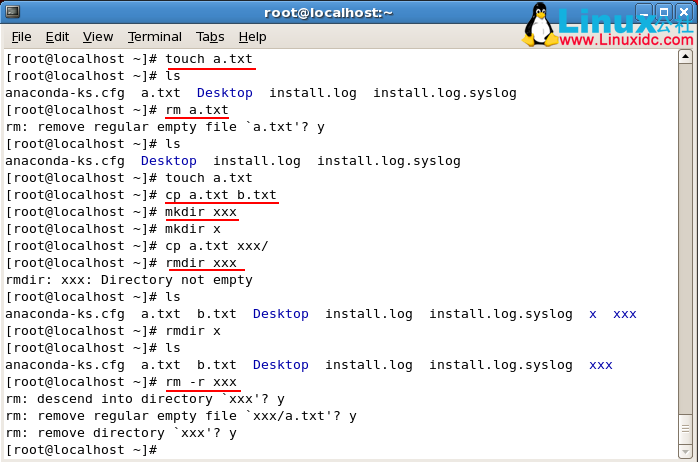The height and width of the screenshot is (462, 698).
Task: Click anaconda-ks.cfg in the first ls output
Action: (65, 93)
